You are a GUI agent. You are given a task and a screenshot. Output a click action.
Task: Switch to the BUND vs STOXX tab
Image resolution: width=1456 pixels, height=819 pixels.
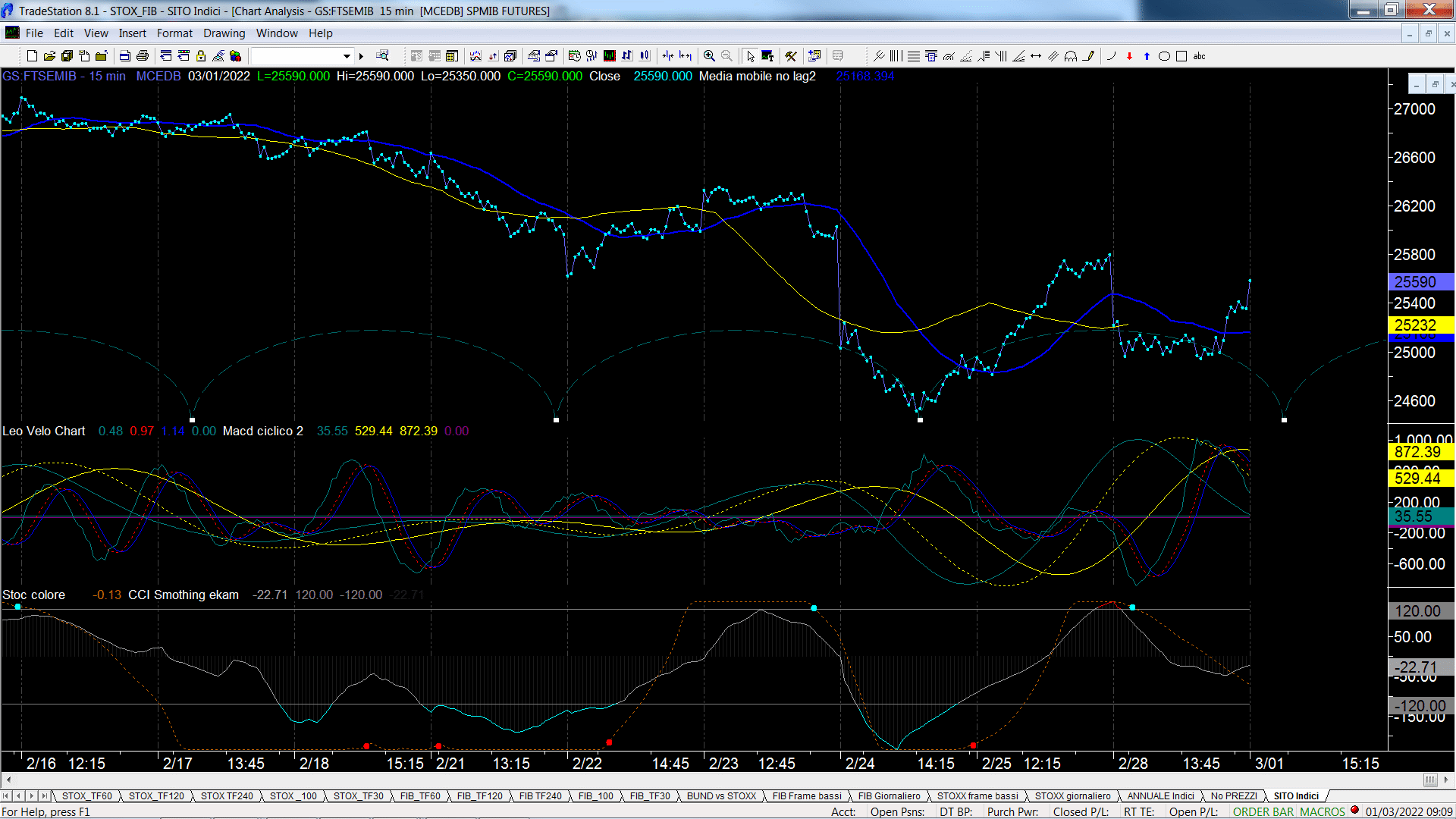pos(721,796)
